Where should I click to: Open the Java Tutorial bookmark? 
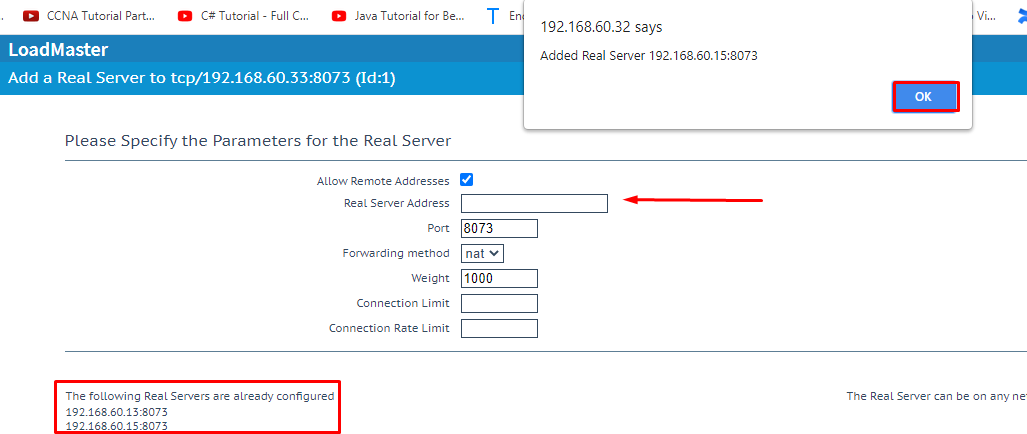(x=410, y=16)
